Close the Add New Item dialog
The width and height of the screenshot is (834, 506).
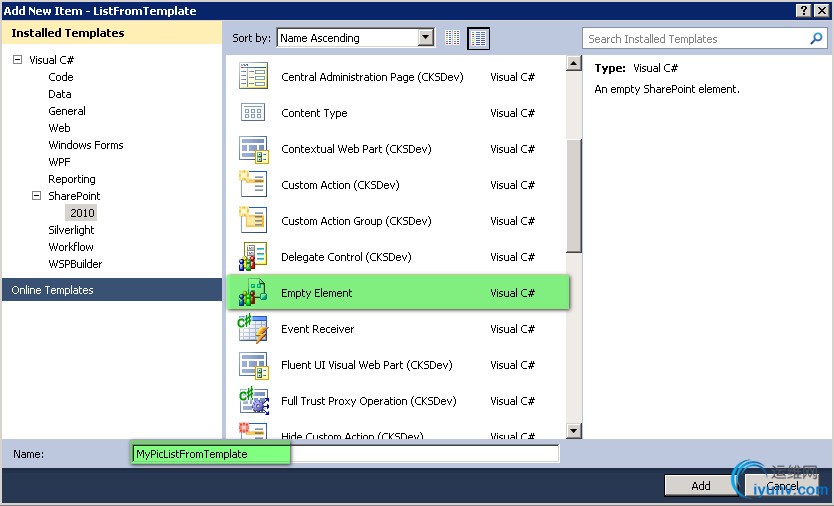pos(821,11)
